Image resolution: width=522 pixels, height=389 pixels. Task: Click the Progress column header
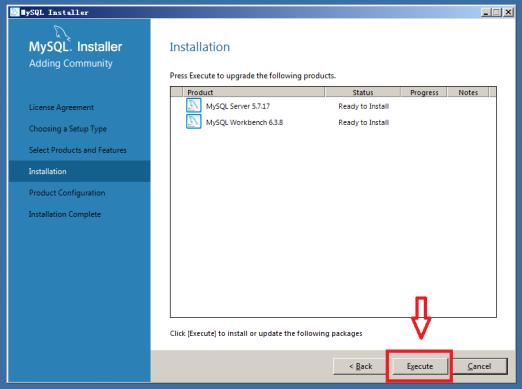pos(424,92)
